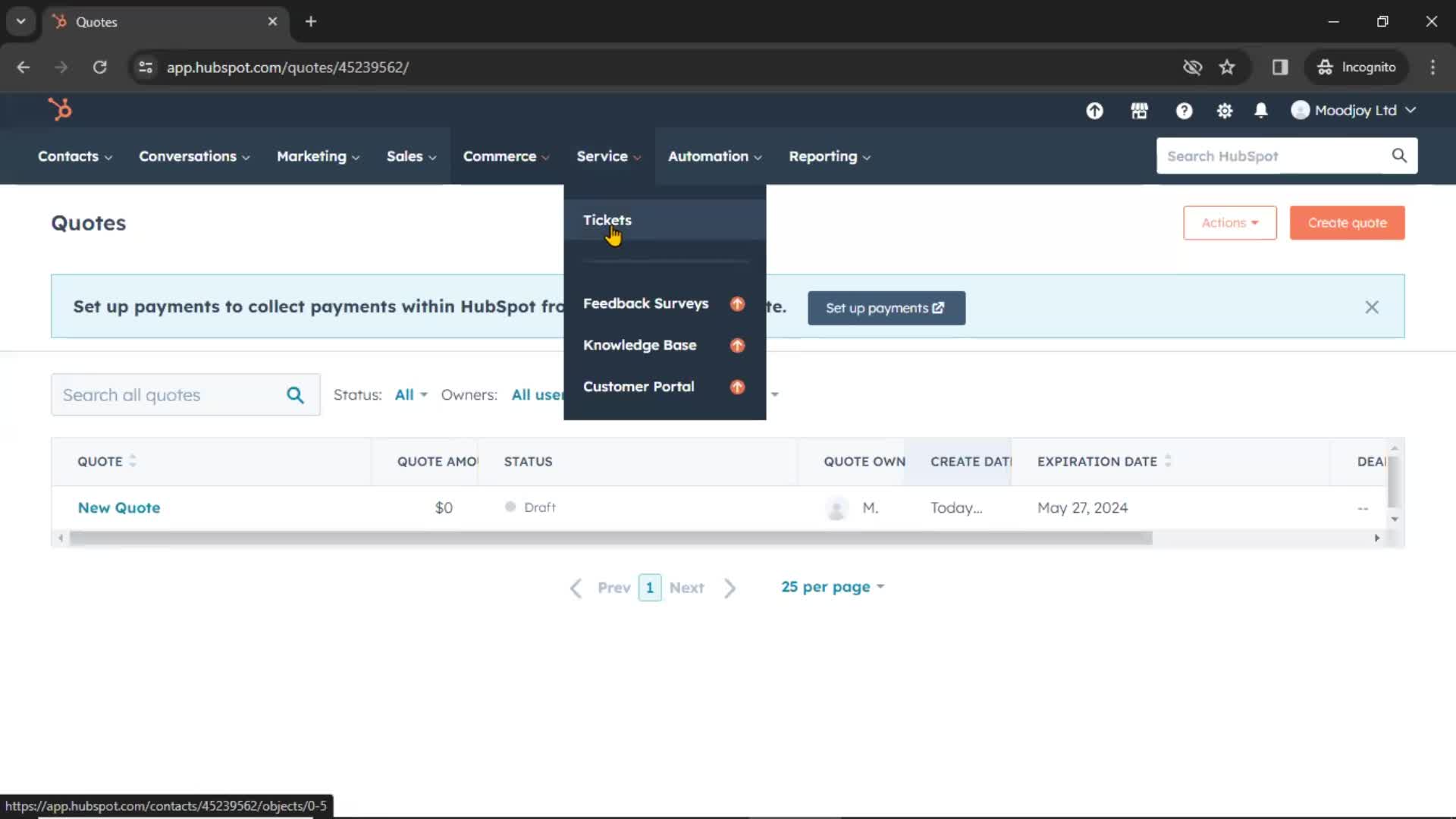
Task: Bookmark this page with the star
Action: coord(1227,67)
